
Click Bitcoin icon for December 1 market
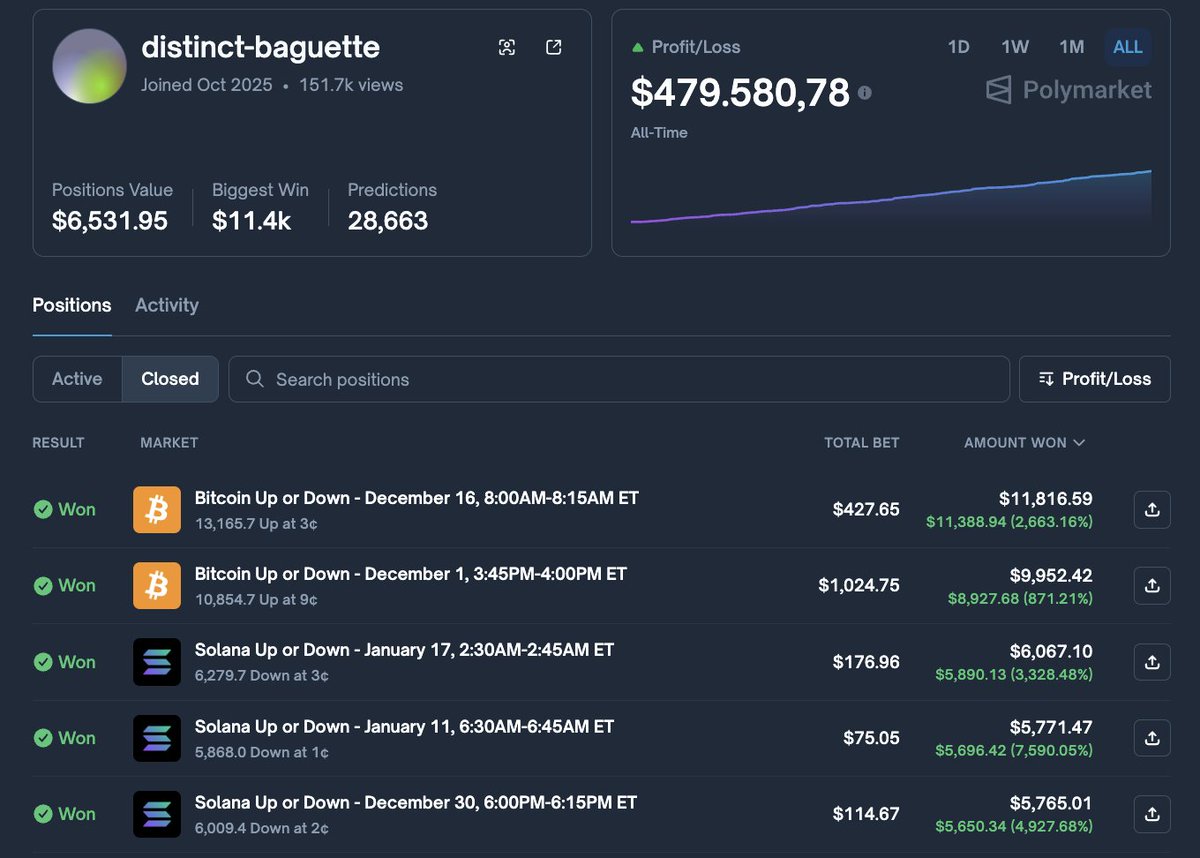pos(157,586)
